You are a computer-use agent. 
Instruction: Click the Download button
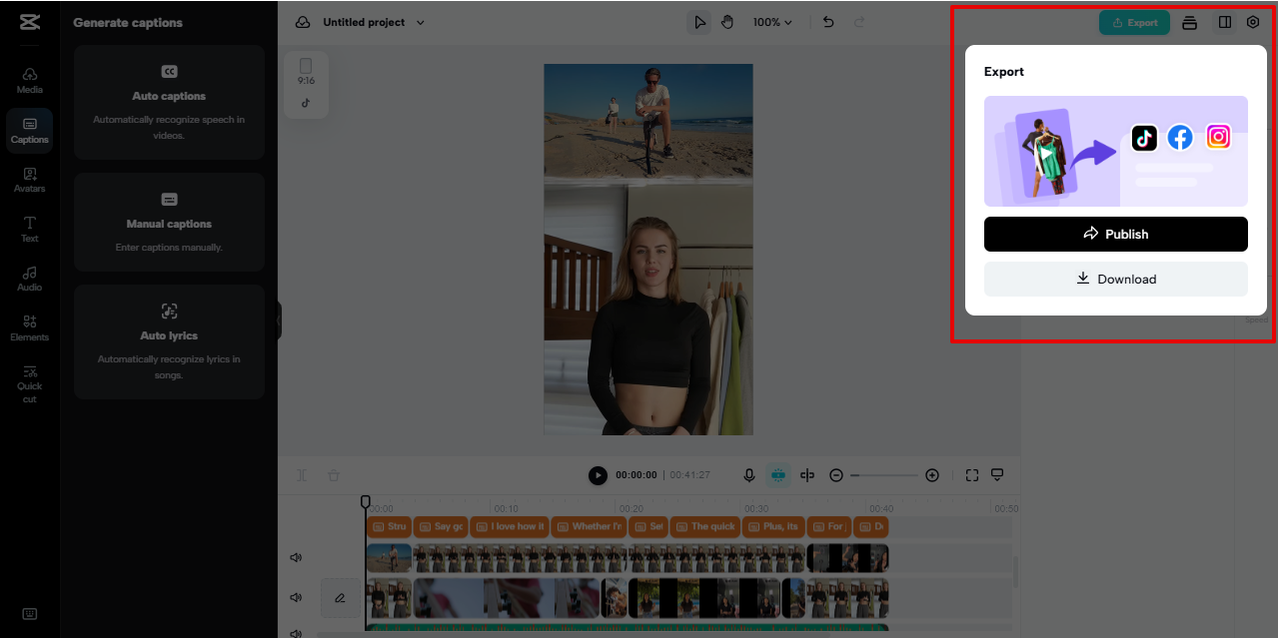click(1115, 279)
